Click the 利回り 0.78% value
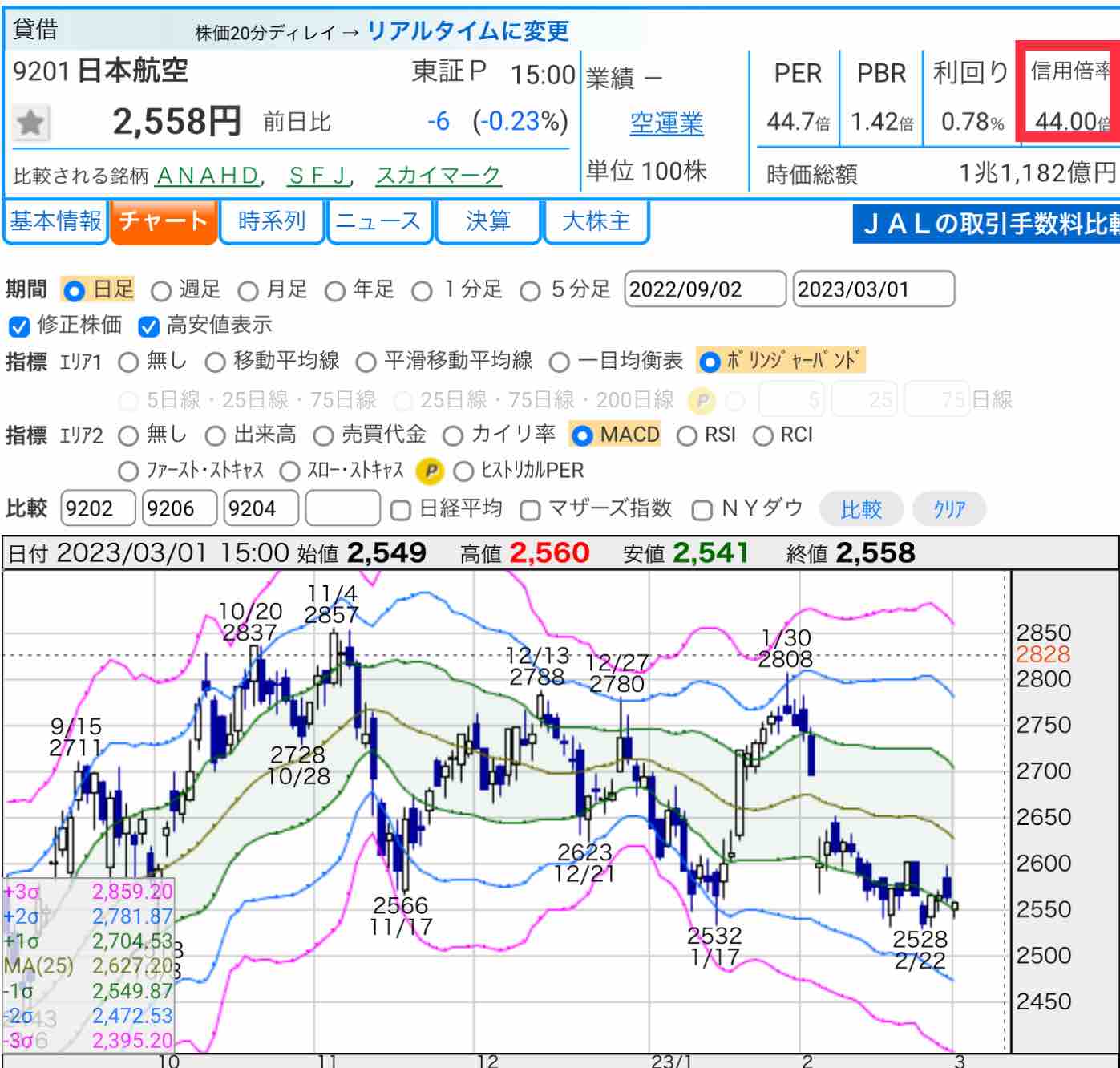This screenshot has width=1120, height=1068. pos(972,122)
